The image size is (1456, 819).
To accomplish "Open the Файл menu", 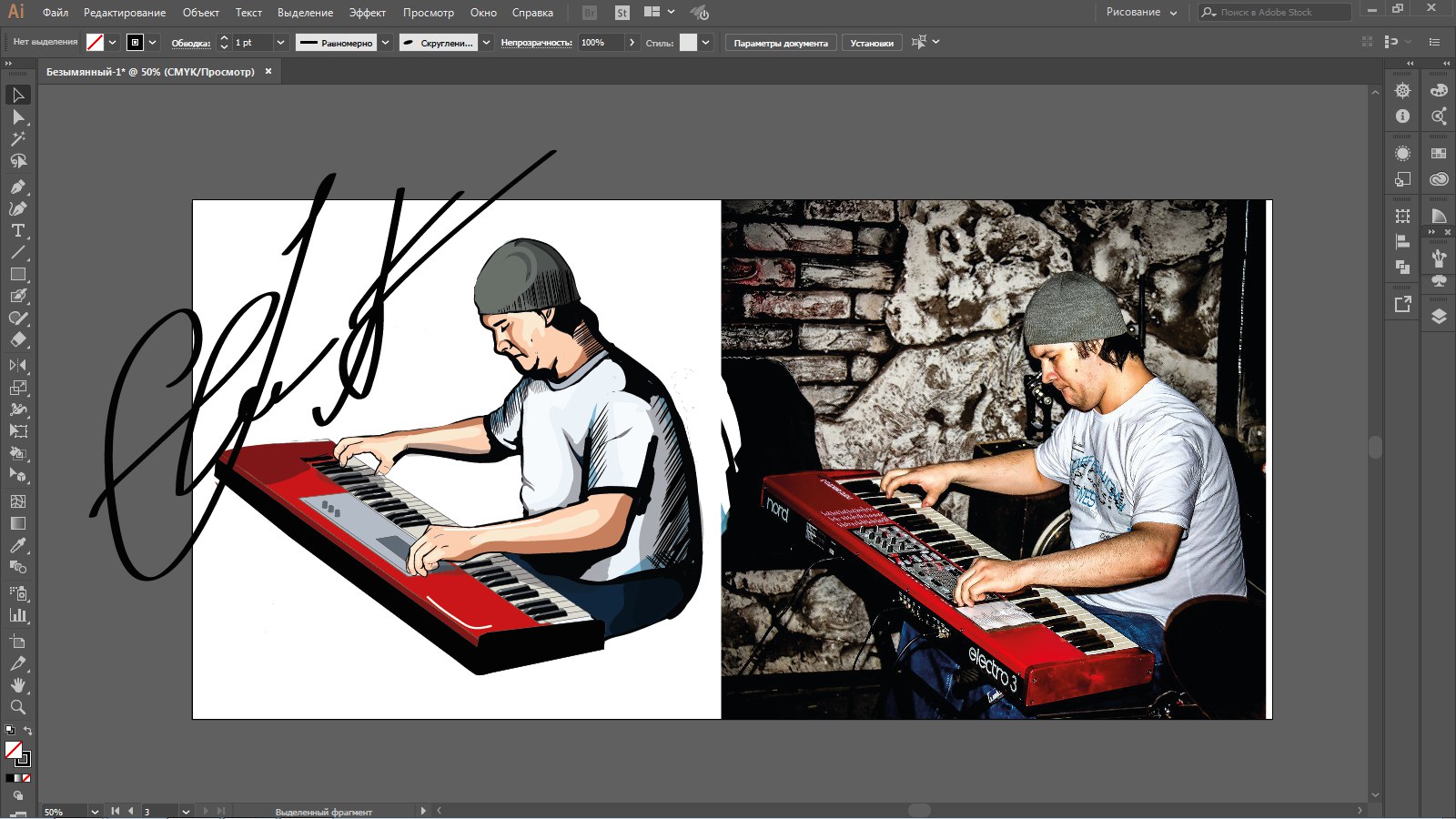I will tap(56, 13).
